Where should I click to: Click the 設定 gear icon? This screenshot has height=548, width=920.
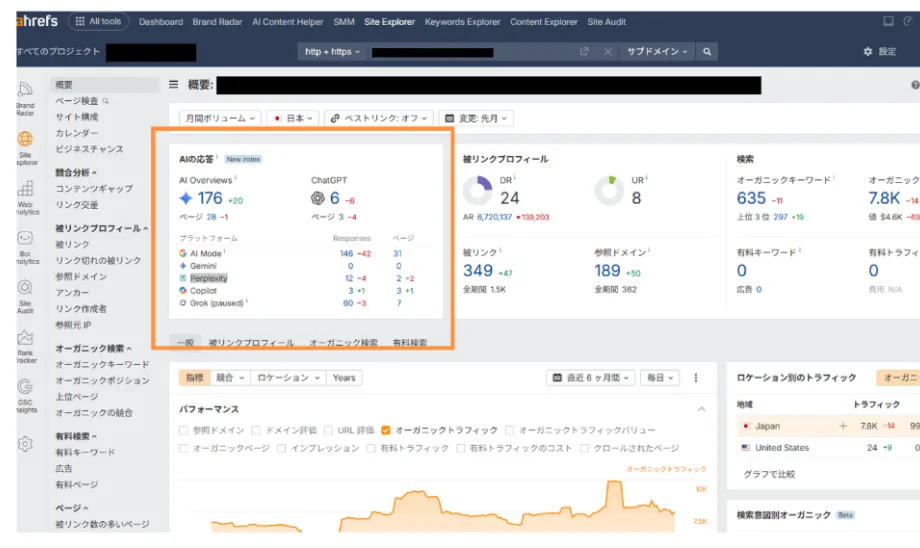pyautogui.click(x=868, y=52)
